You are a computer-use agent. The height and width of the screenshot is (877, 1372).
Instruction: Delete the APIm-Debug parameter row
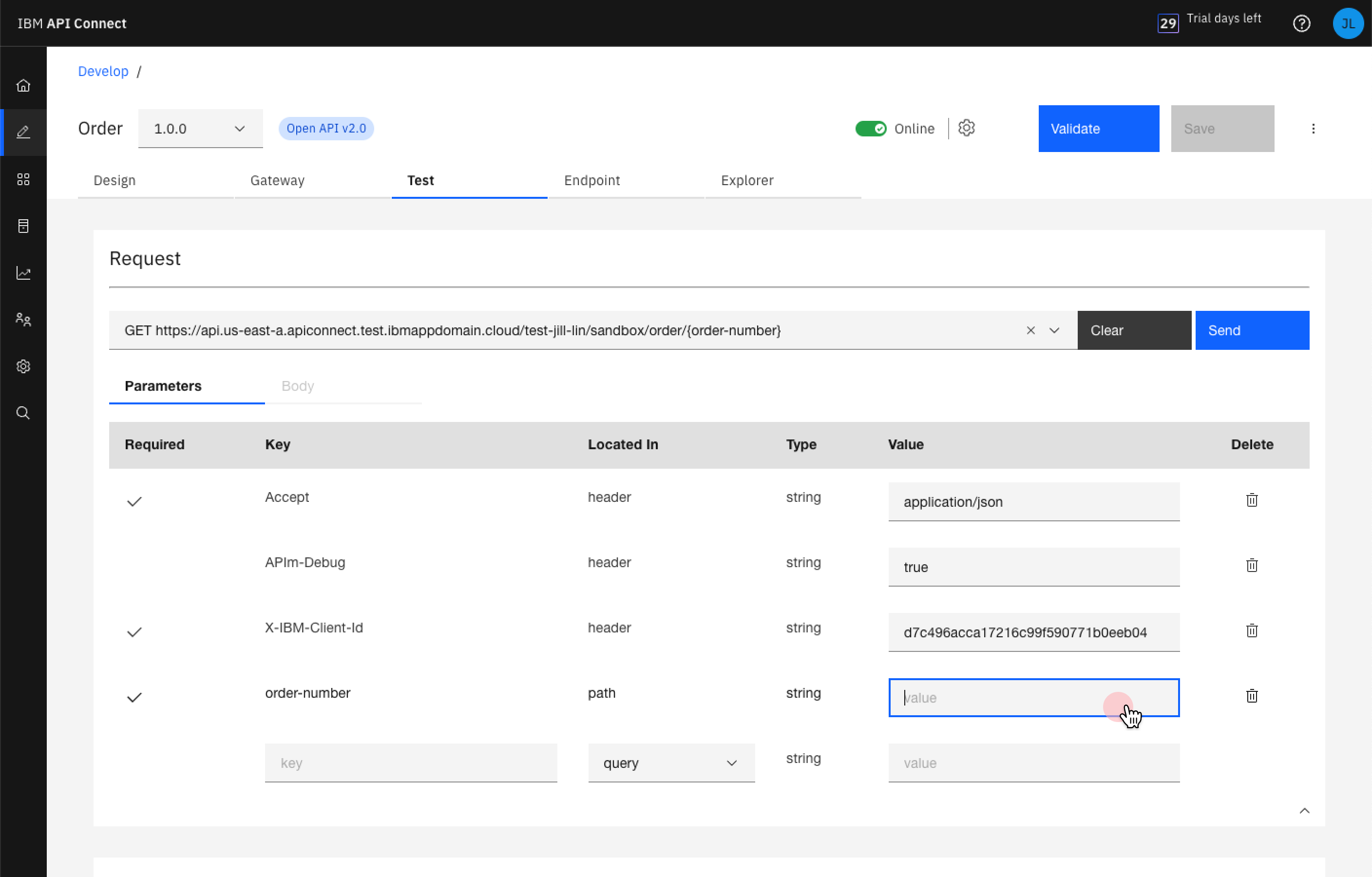pos(1251,565)
